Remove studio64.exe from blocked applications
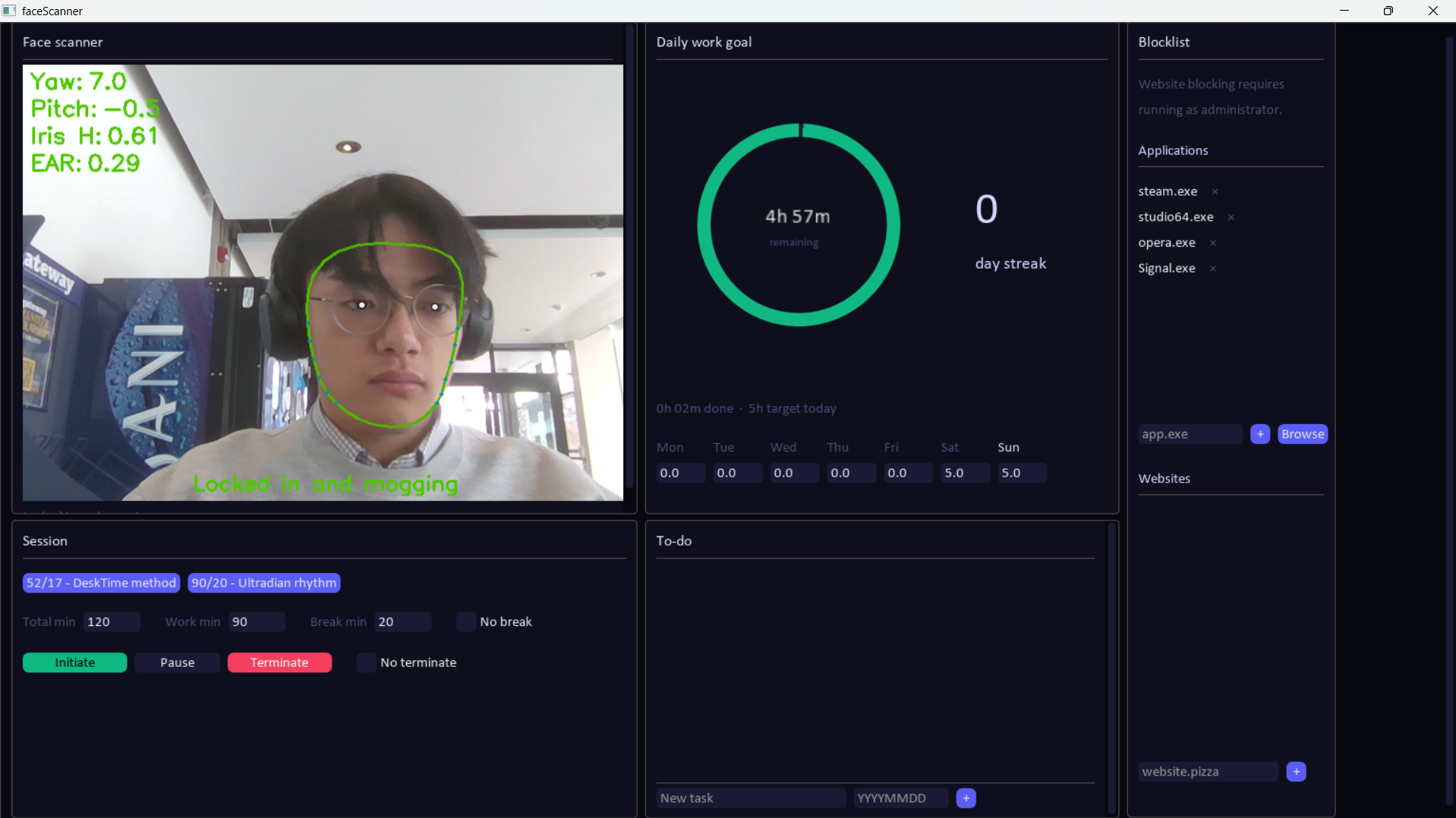 (1231, 218)
